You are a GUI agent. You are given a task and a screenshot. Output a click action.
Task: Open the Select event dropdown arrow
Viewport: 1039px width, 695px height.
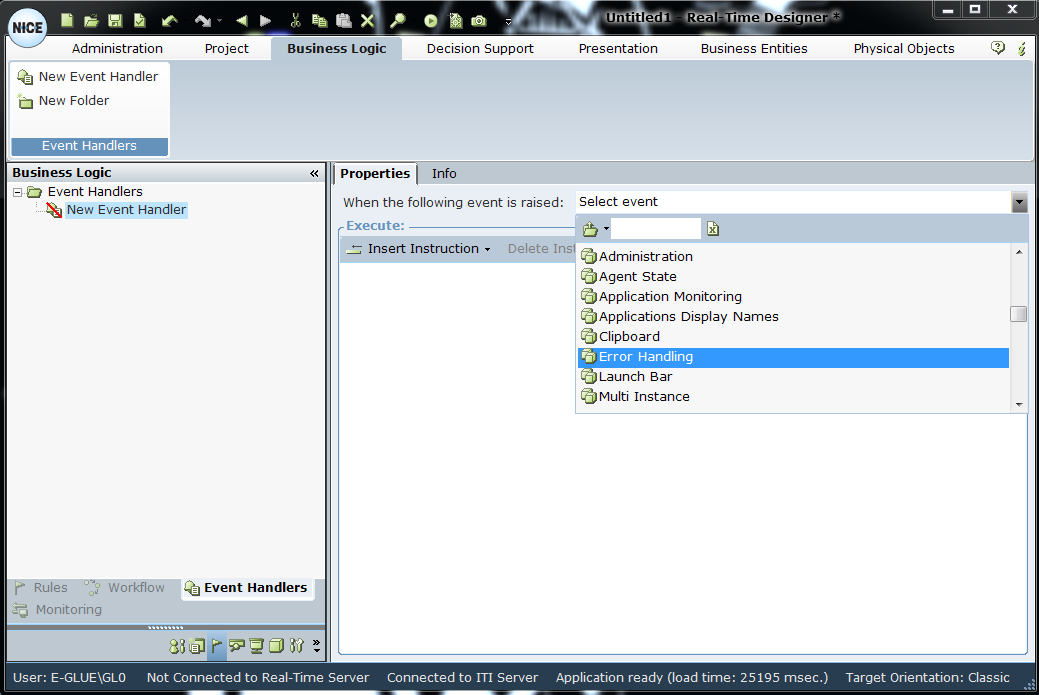(1018, 202)
